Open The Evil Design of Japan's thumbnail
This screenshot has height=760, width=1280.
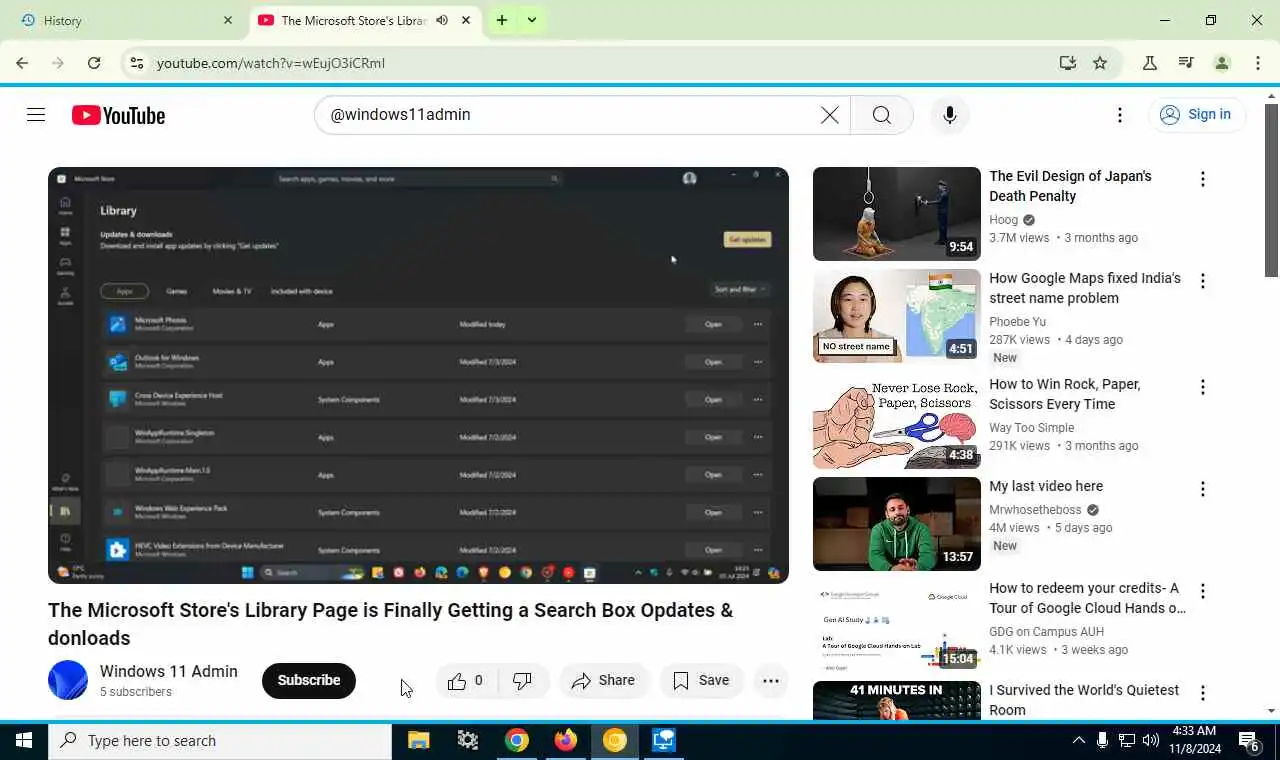point(897,214)
